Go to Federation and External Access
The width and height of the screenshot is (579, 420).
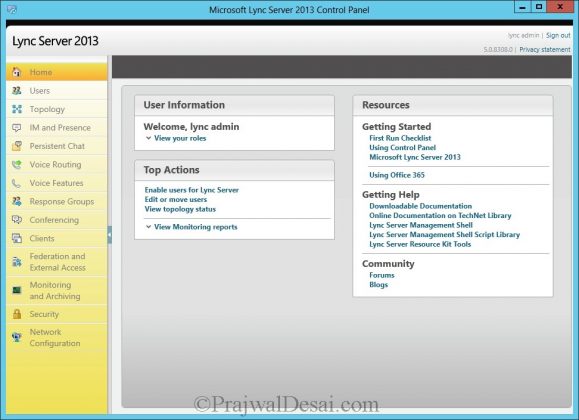(x=57, y=262)
